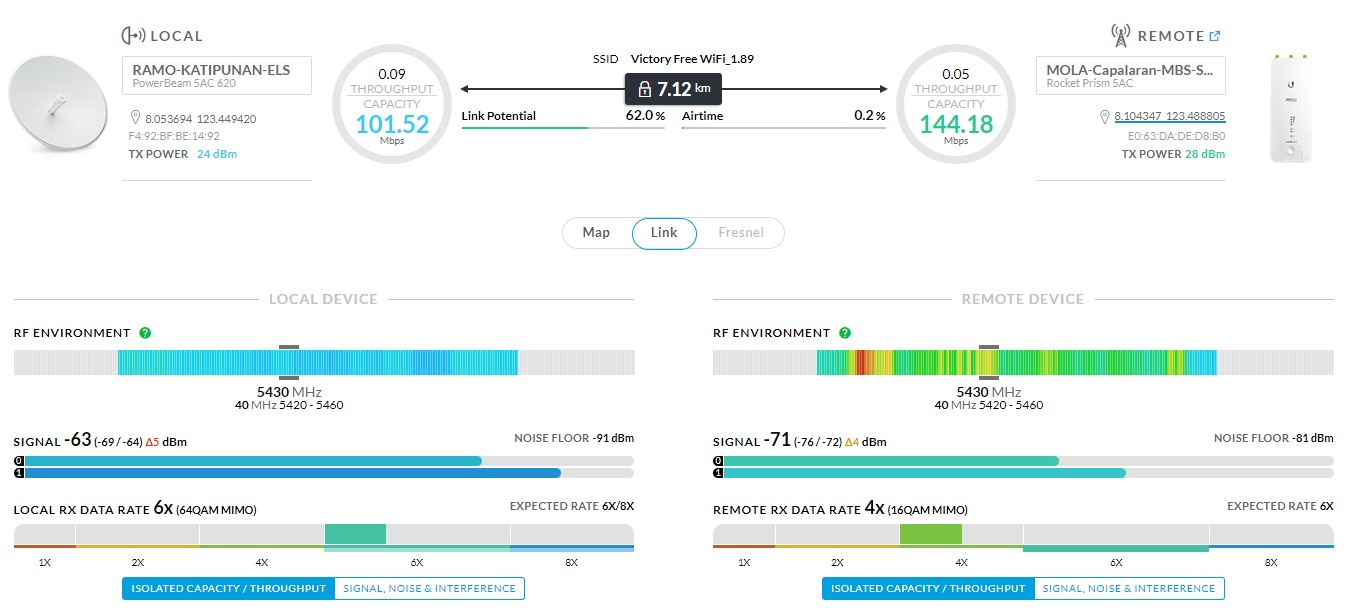Open the Fresnel view tab

point(740,233)
